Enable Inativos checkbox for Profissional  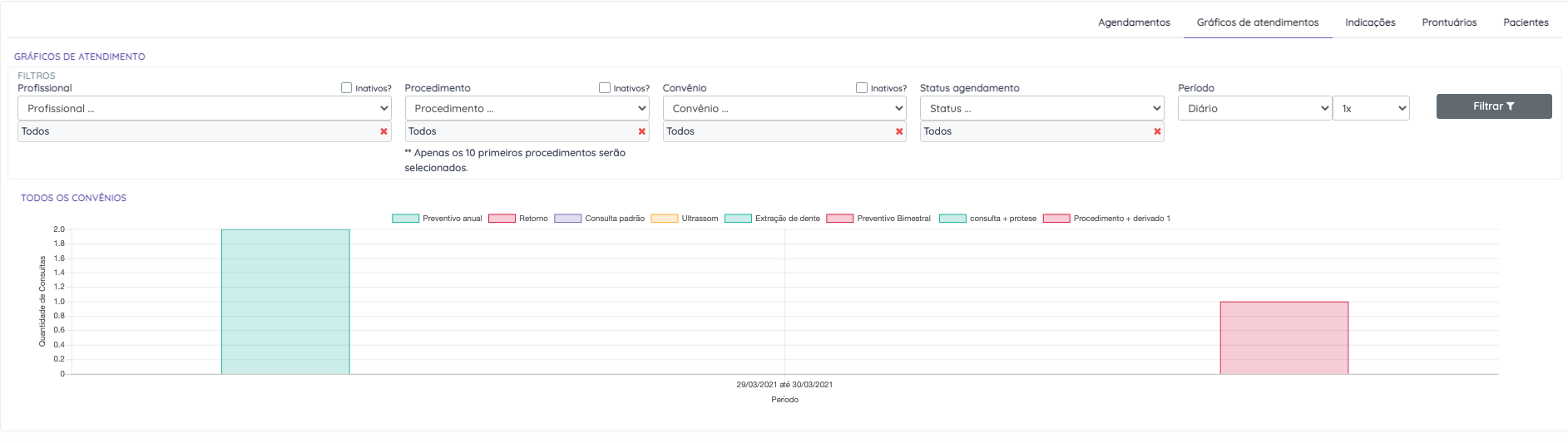(347, 88)
